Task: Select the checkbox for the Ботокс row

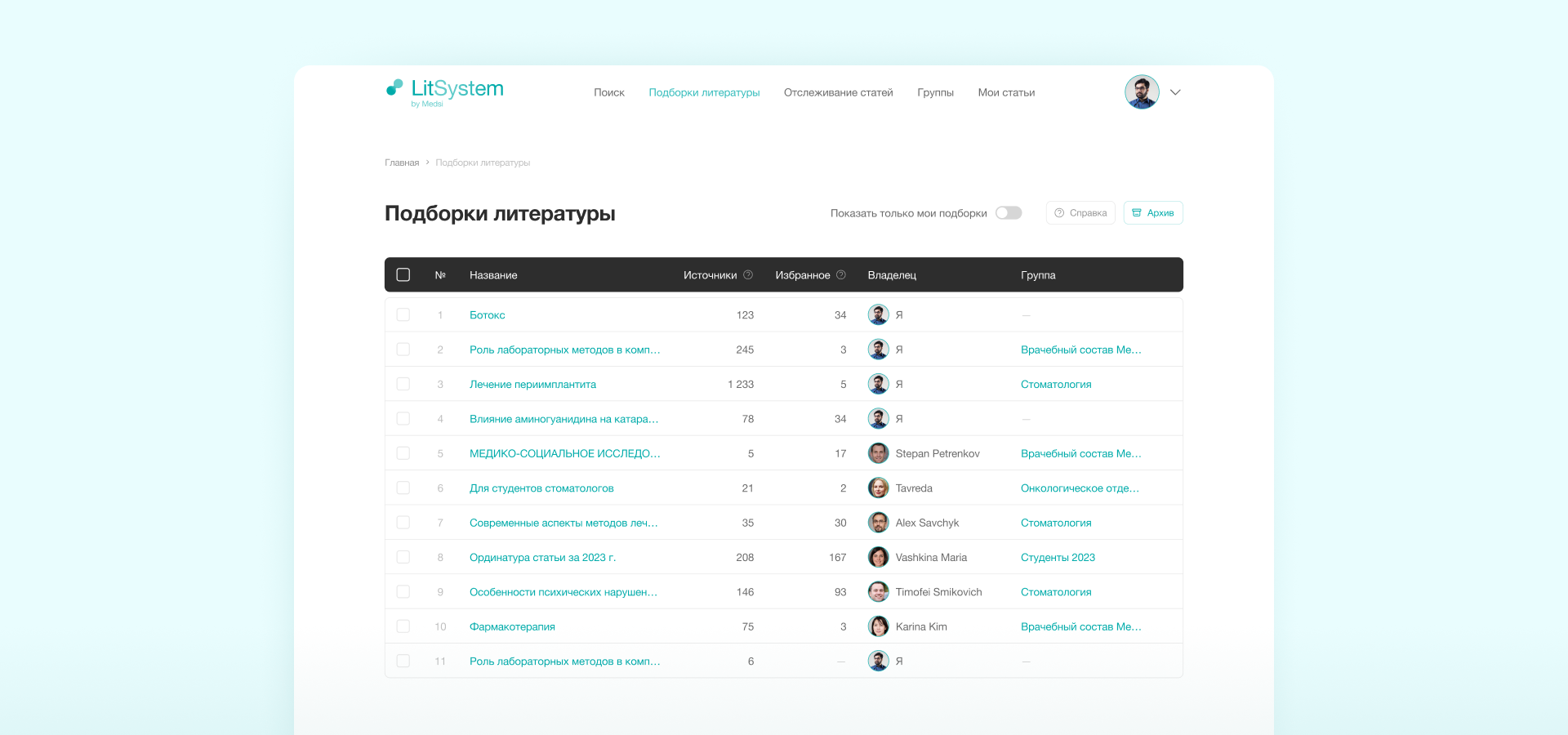Action: coord(403,315)
